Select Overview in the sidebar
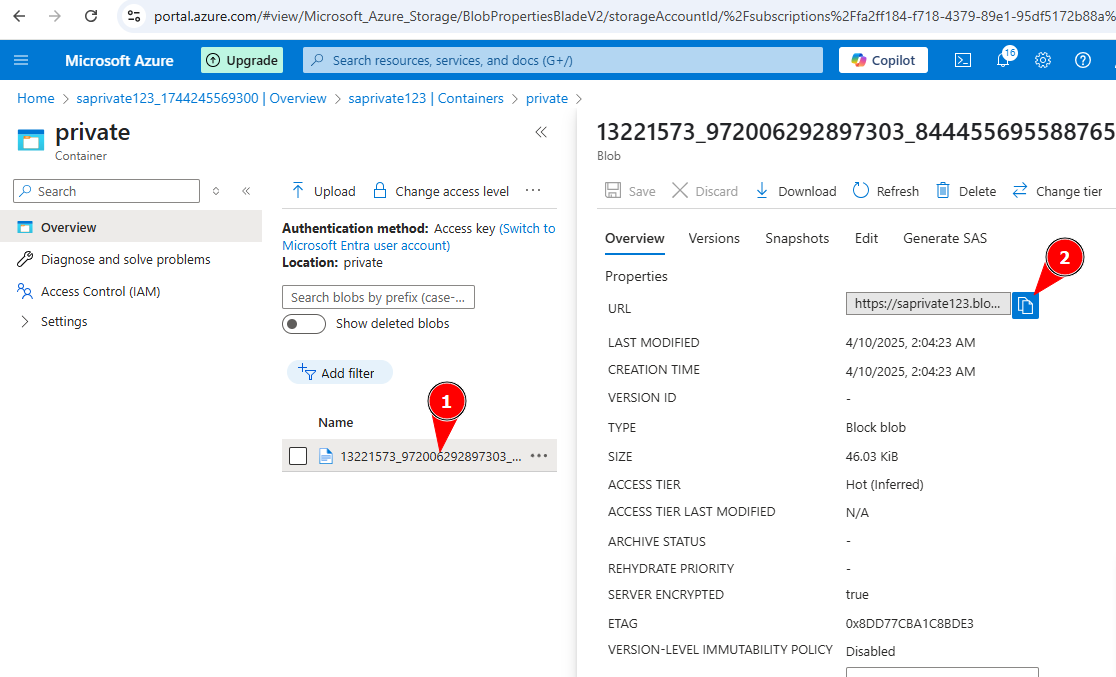The height and width of the screenshot is (677, 1116). pos(131,227)
